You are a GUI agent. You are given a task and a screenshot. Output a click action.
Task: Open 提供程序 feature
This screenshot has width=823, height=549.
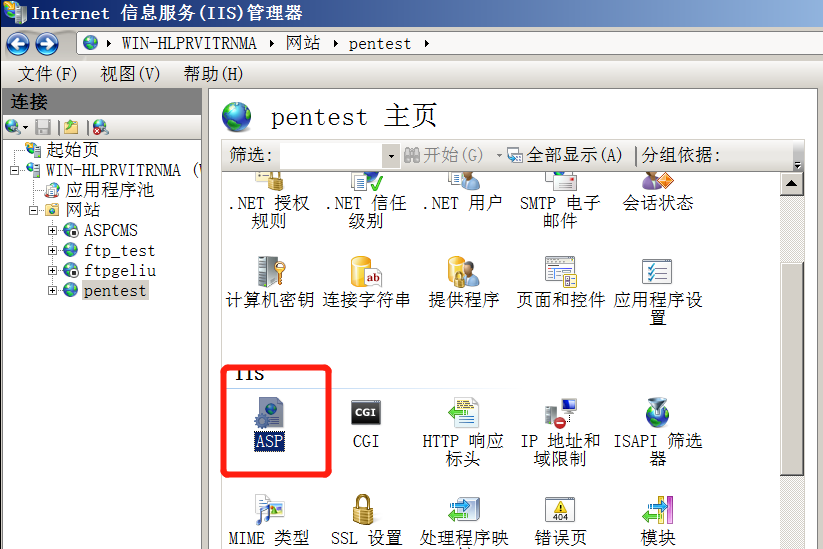tap(463, 283)
